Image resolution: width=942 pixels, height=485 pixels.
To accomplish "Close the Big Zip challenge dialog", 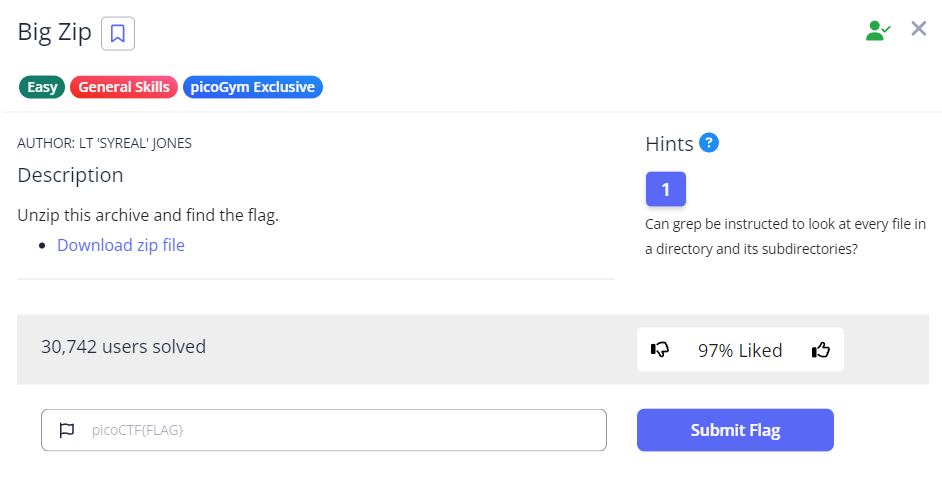I will 919,29.
